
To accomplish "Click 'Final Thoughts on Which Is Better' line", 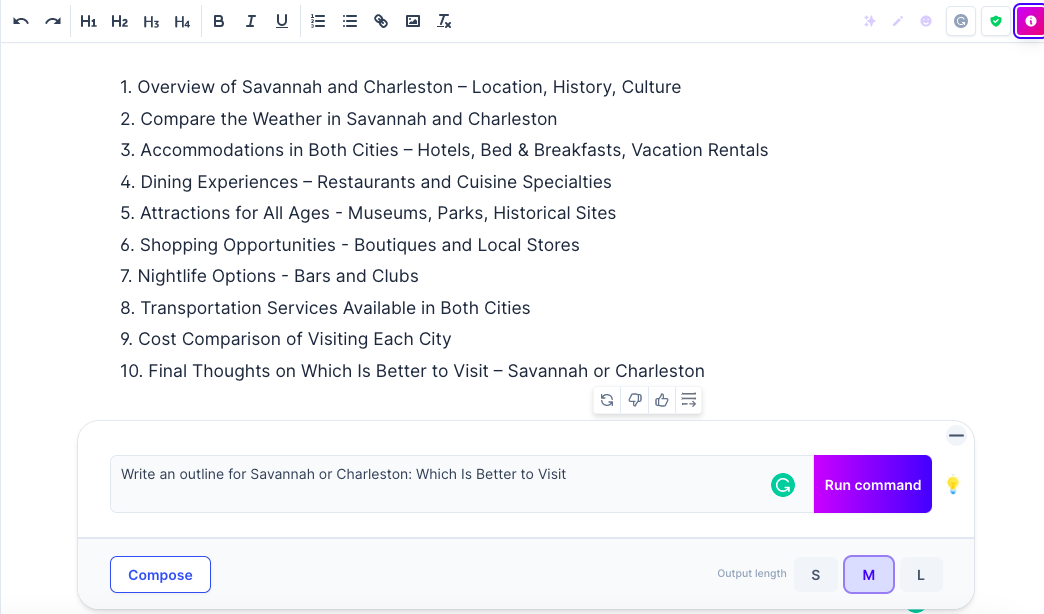I will (412, 371).
